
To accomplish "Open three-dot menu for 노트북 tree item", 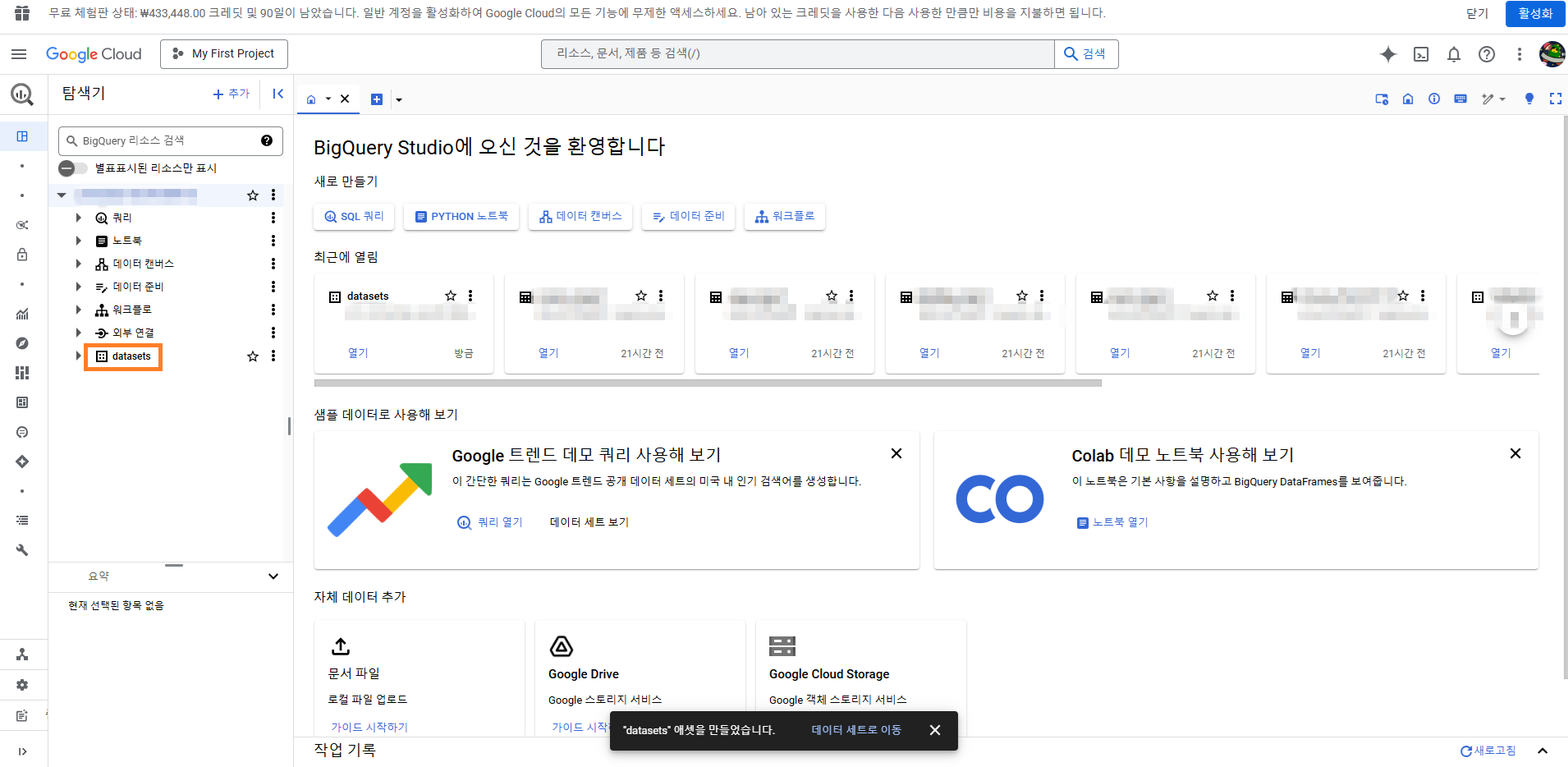I will (x=273, y=241).
